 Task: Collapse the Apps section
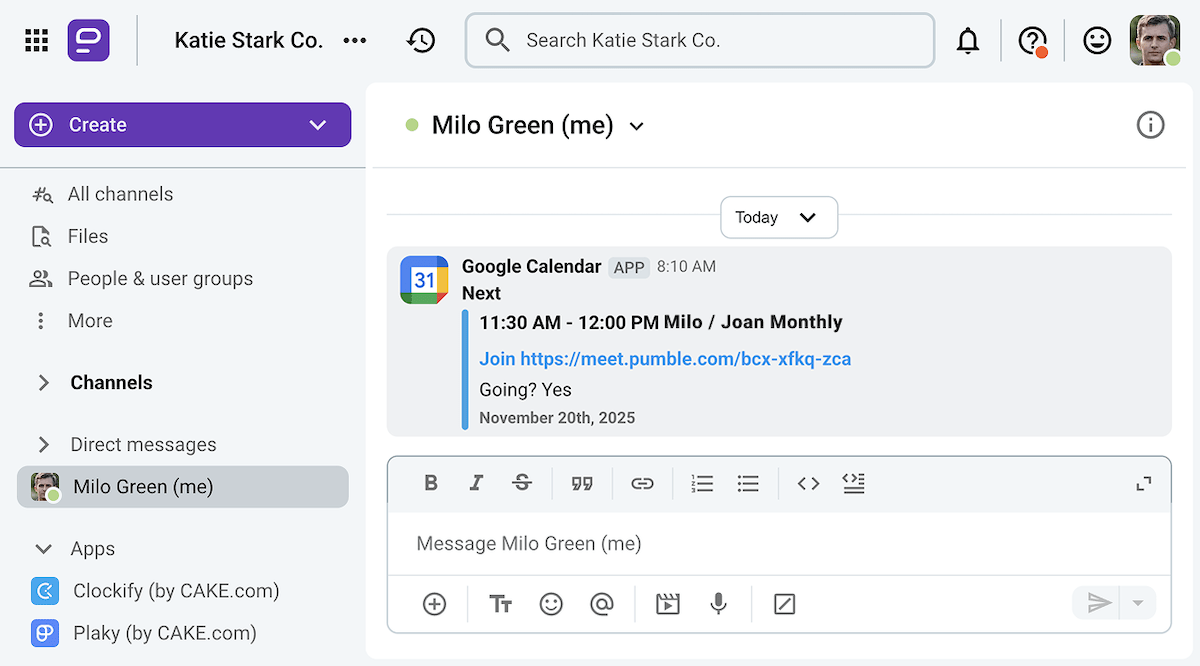42,548
